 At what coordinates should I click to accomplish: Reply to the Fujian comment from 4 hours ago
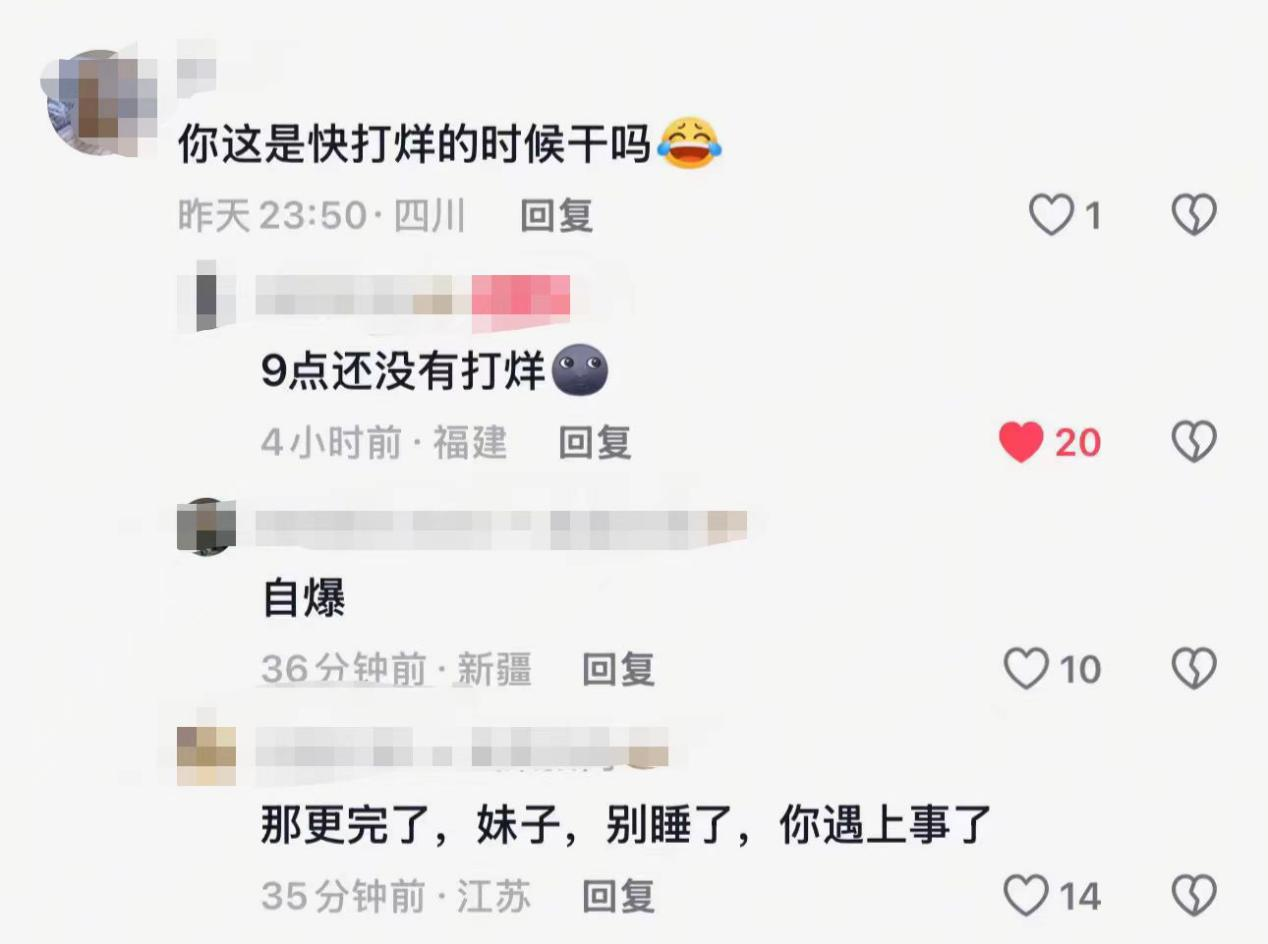pyautogui.click(x=595, y=442)
